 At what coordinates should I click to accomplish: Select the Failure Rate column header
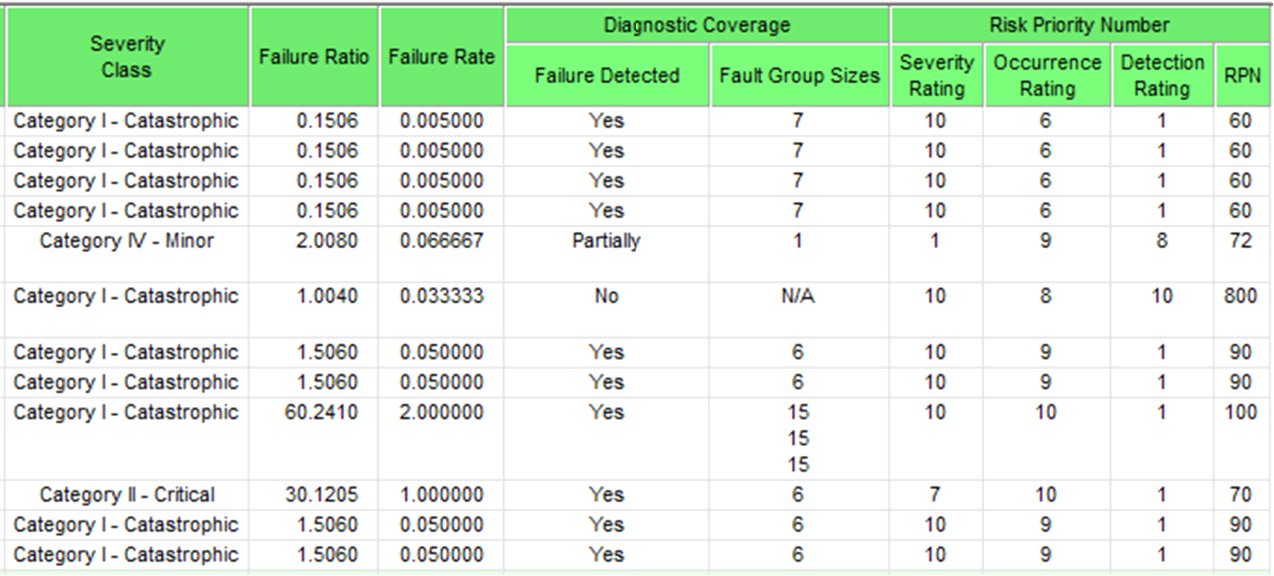click(x=441, y=57)
